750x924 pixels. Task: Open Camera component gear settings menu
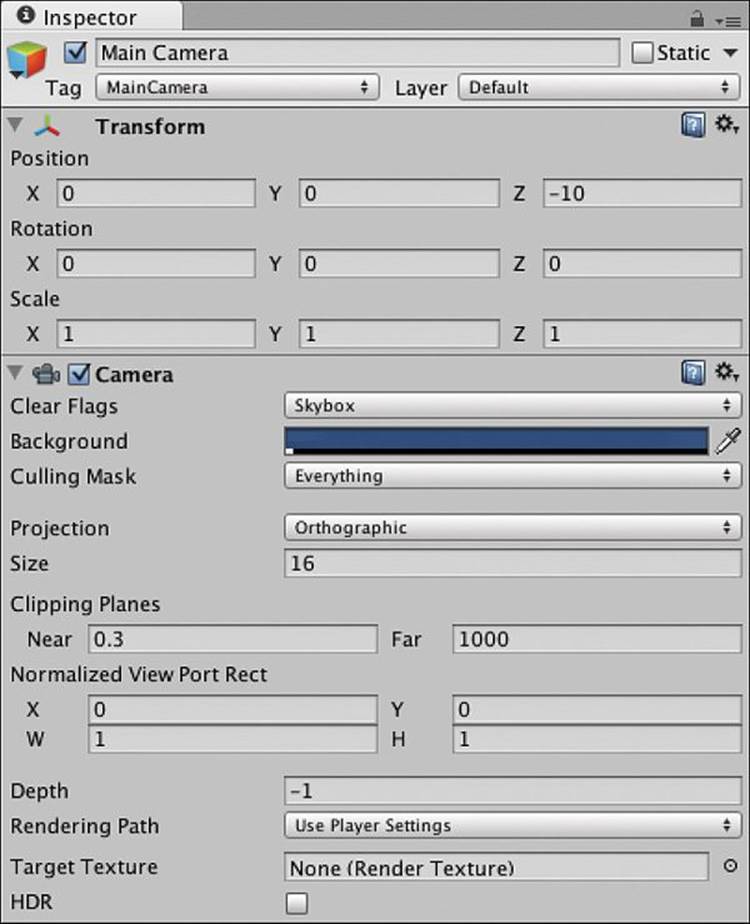pyautogui.click(x=727, y=372)
